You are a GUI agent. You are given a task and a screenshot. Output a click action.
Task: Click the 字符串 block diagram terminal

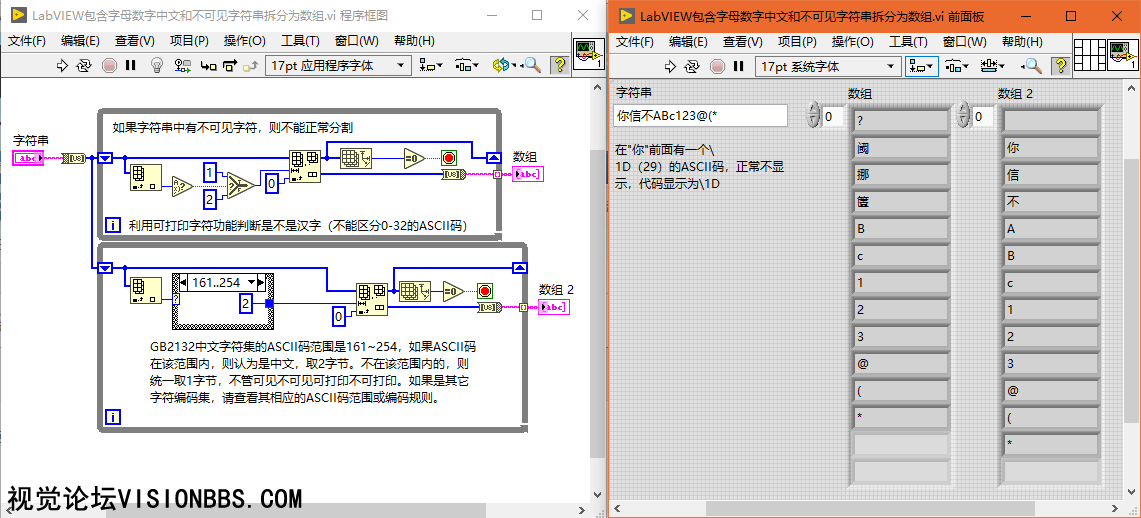tap(28, 158)
